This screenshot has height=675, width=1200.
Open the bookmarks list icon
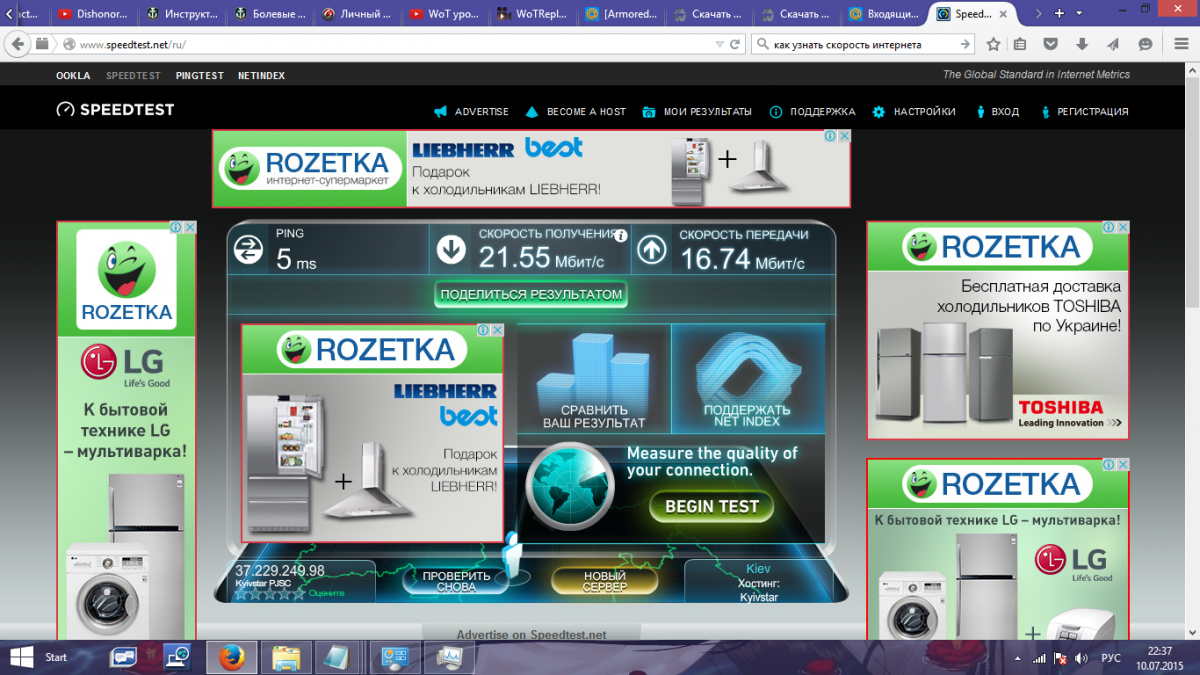[1020, 45]
